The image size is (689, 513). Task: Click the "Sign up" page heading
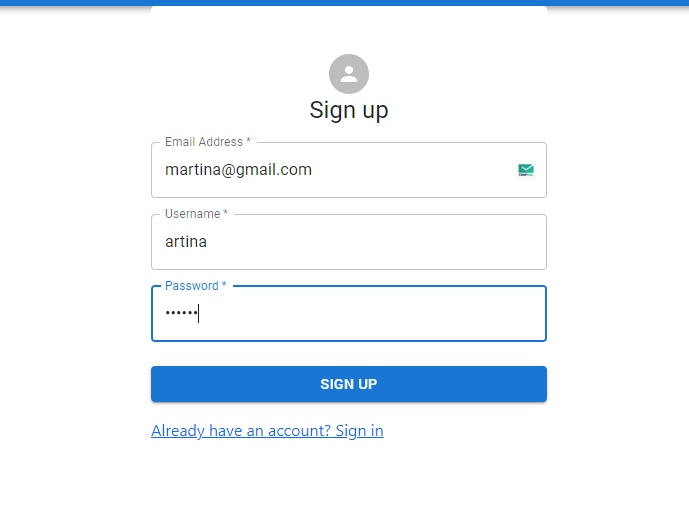(x=349, y=110)
